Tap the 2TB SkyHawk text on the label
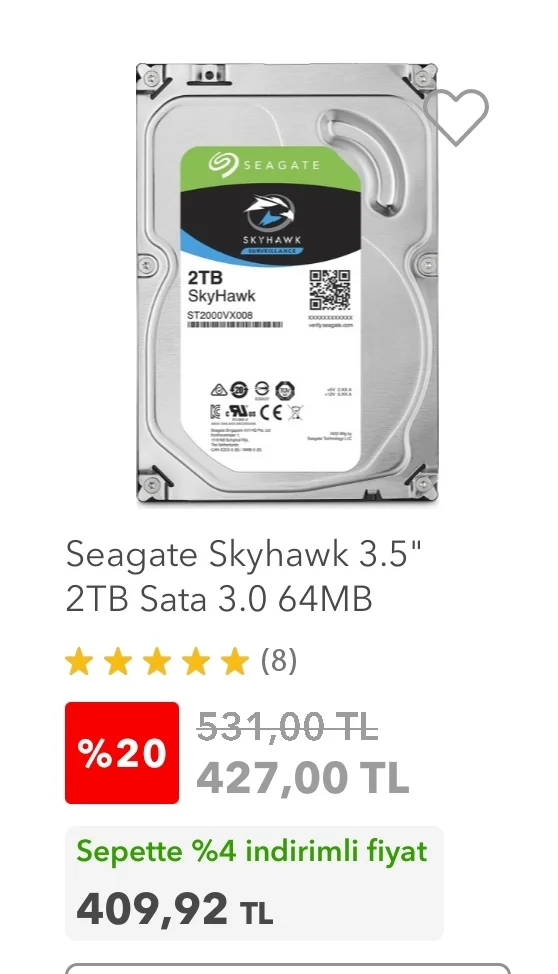Image resolution: width=558 pixels, height=974 pixels. (x=221, y=287)
